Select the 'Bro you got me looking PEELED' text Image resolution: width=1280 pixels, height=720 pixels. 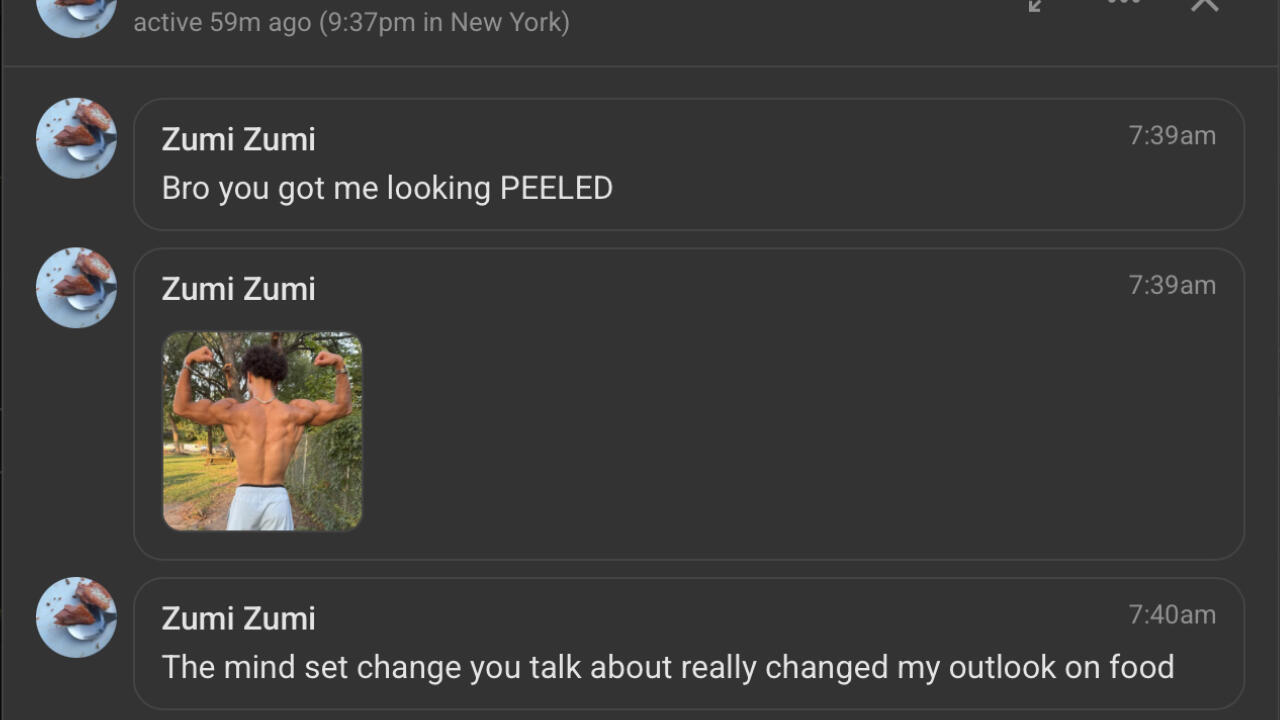pos(386,188)
